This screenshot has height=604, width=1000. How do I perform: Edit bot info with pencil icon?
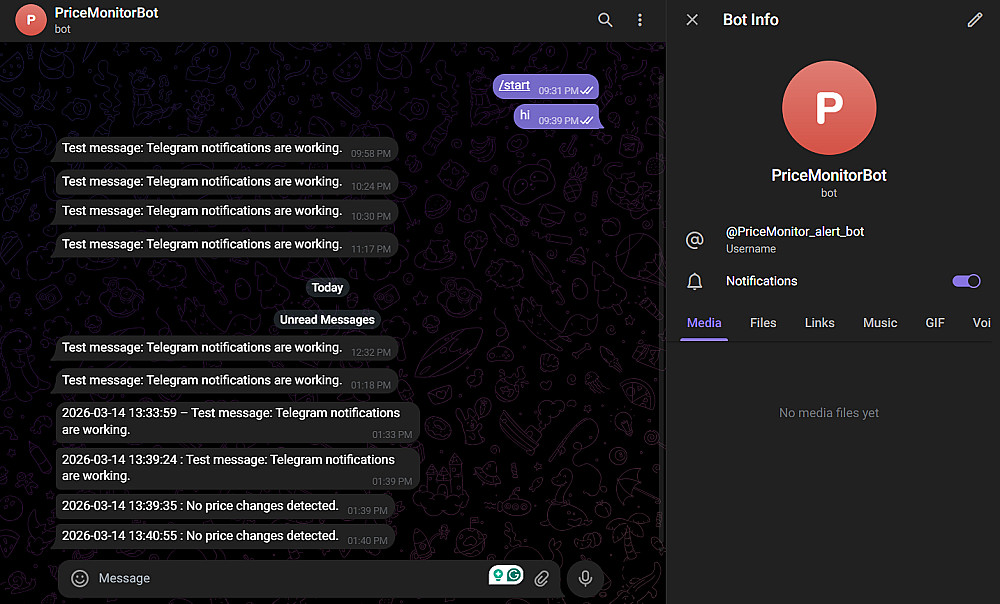point(974,20)
